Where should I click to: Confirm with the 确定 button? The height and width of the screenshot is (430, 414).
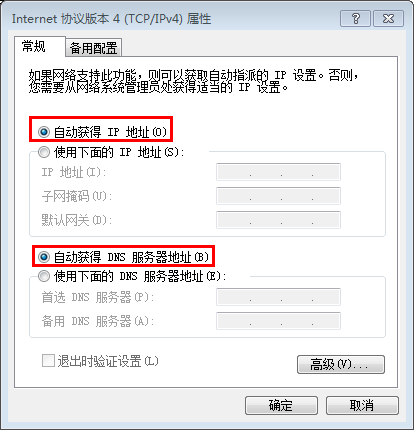tap(281, 405)
